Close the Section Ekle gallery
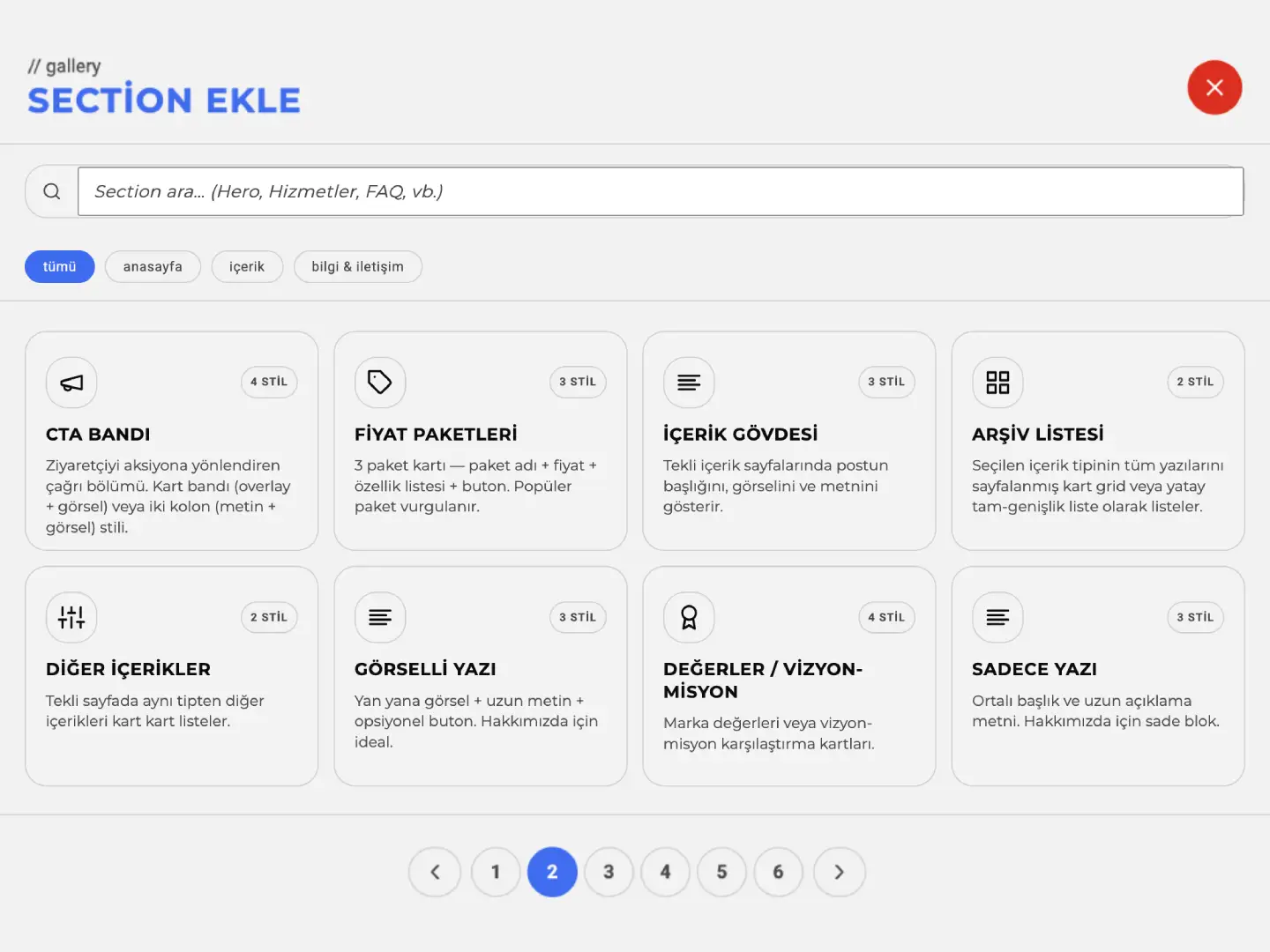 coord(1214,87)
